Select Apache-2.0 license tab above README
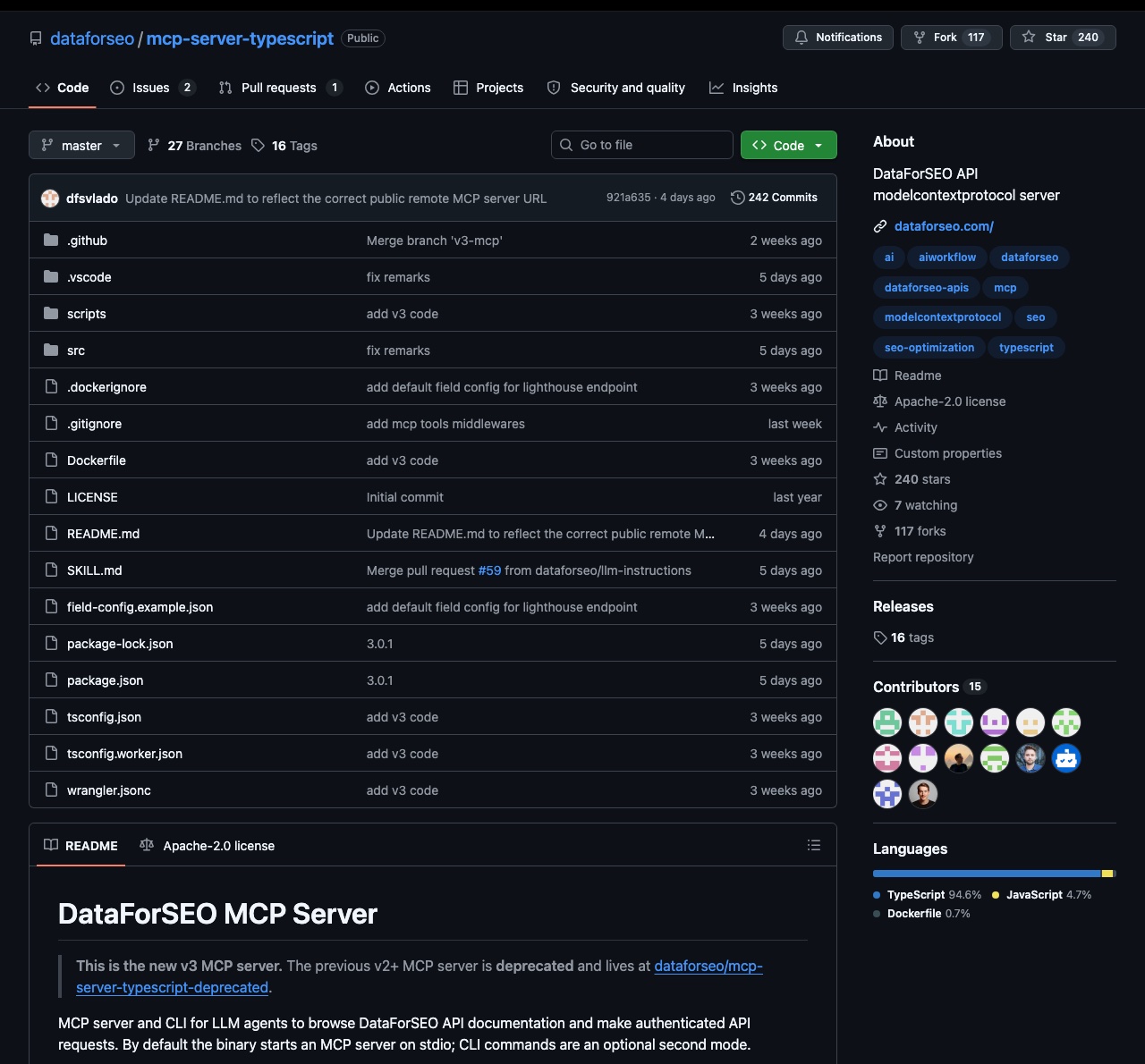Screen dimensions: 1145x1064 207,846
